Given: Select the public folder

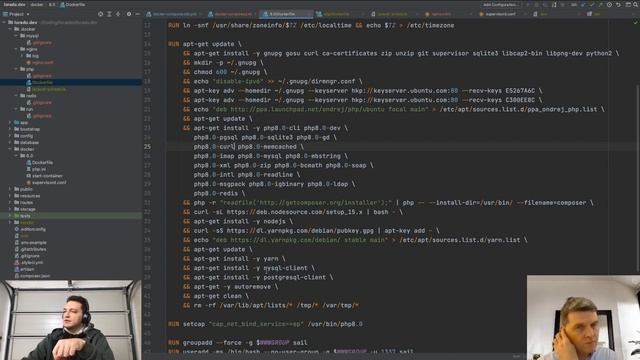Looking at the screenshot, I should pyautogui.click(x=24, y=189).
